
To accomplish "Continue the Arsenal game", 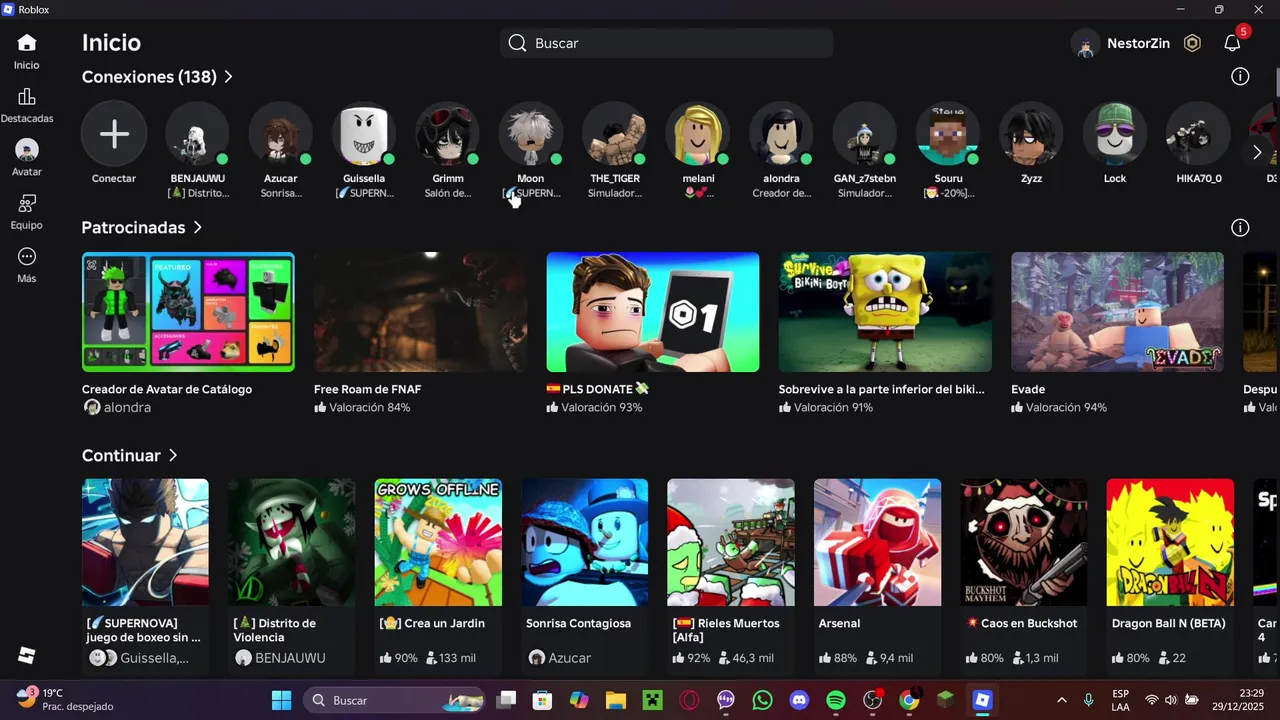I will click(877, 542).
